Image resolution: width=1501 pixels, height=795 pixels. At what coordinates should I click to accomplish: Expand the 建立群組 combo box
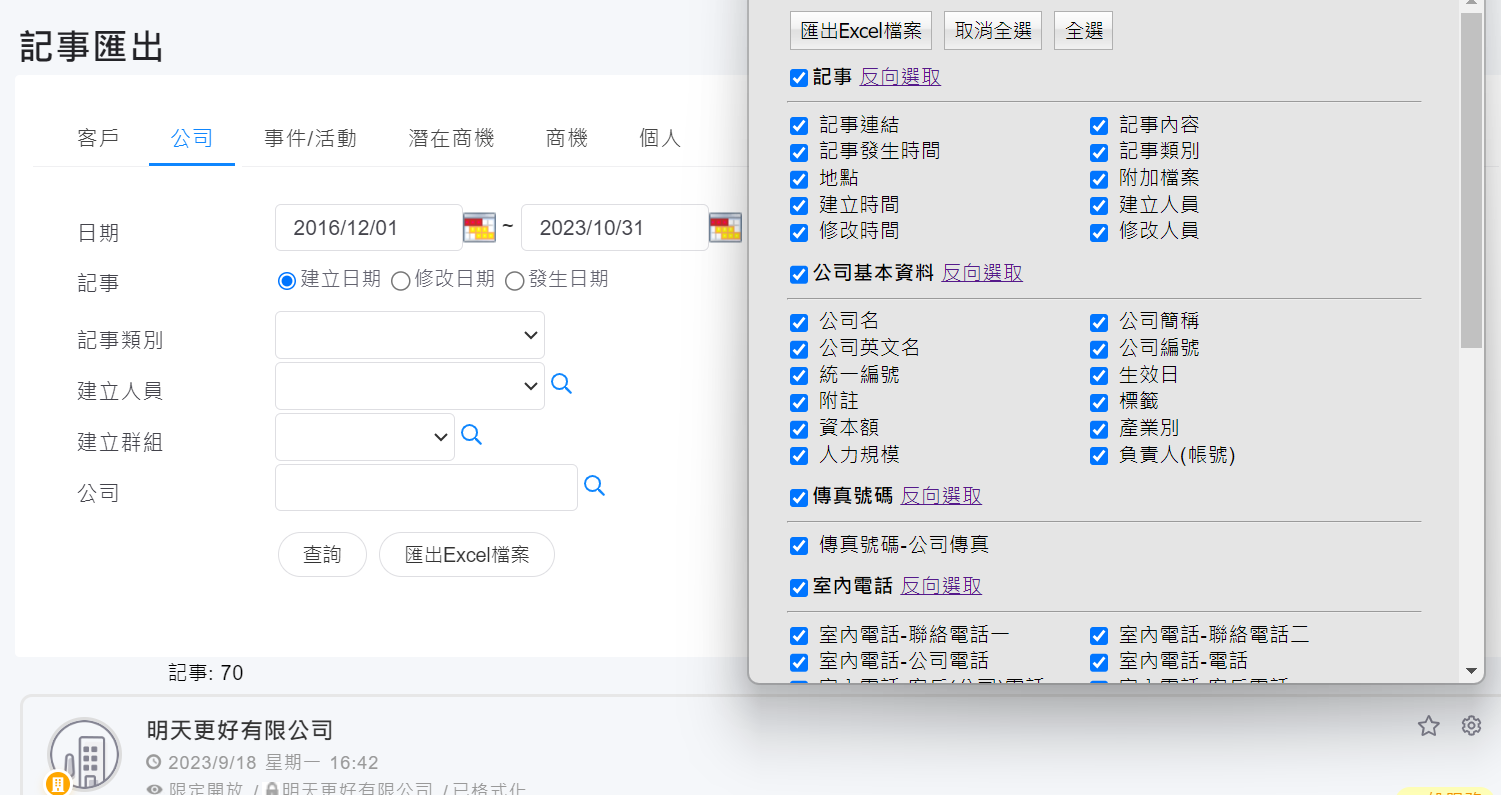coord(365,437)
